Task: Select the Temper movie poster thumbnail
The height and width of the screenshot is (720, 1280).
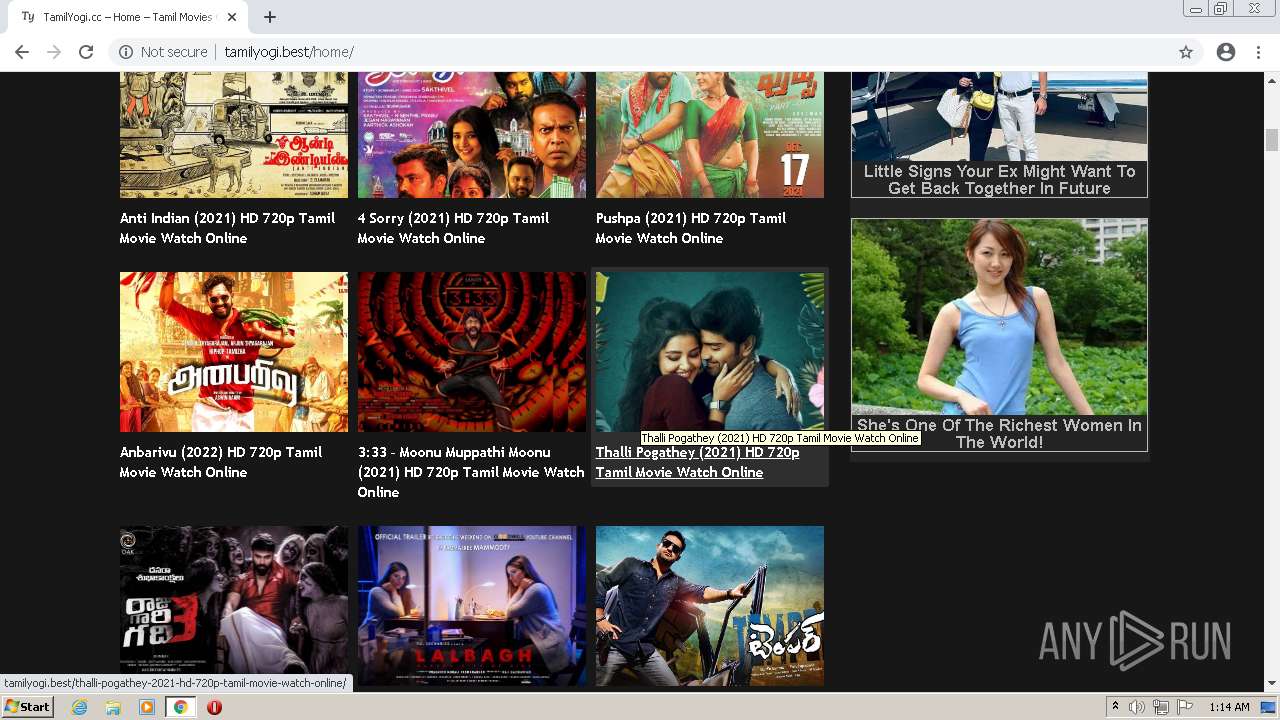Action: (710, 606)
